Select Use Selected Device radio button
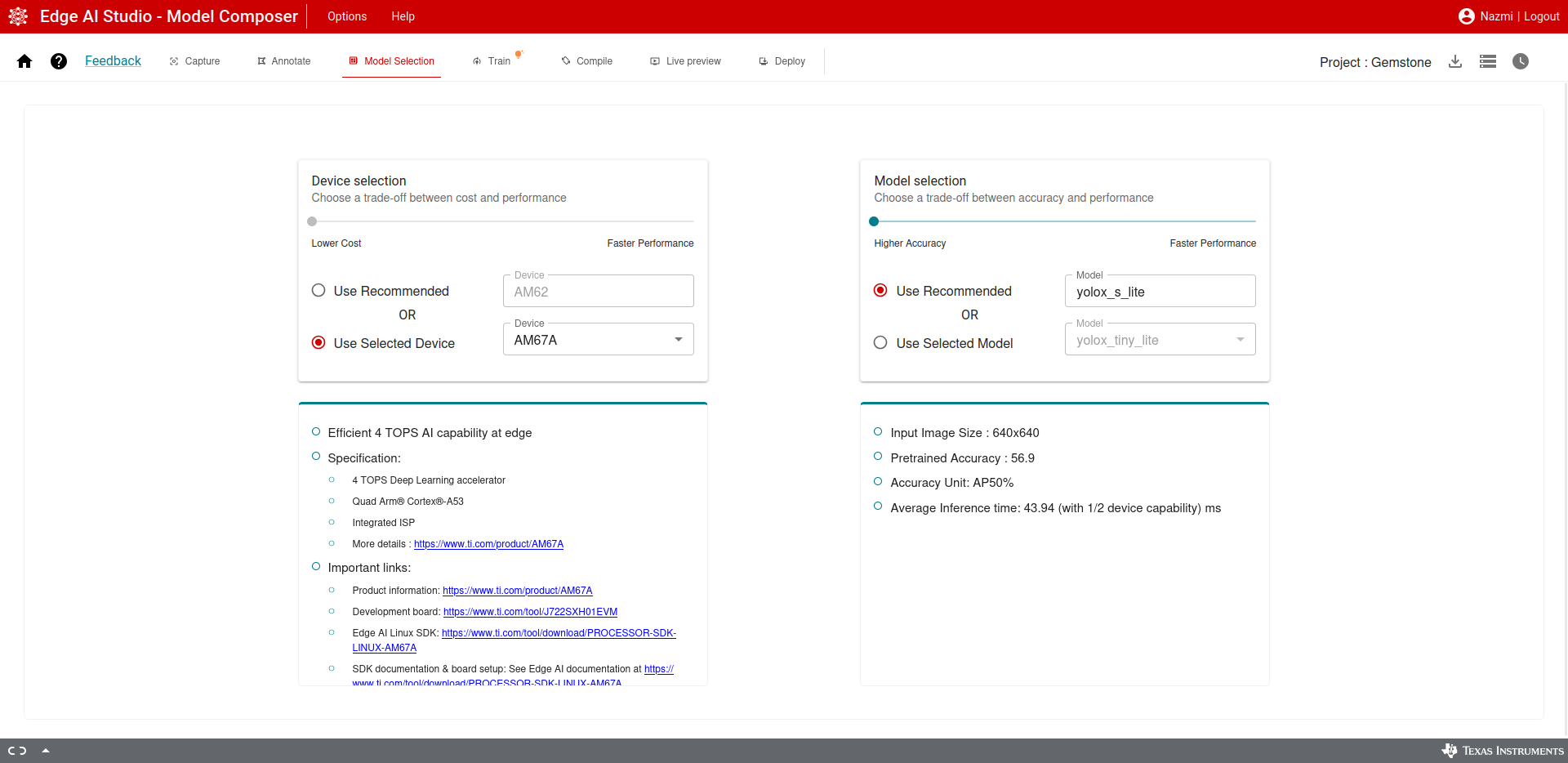 (318, 343)
